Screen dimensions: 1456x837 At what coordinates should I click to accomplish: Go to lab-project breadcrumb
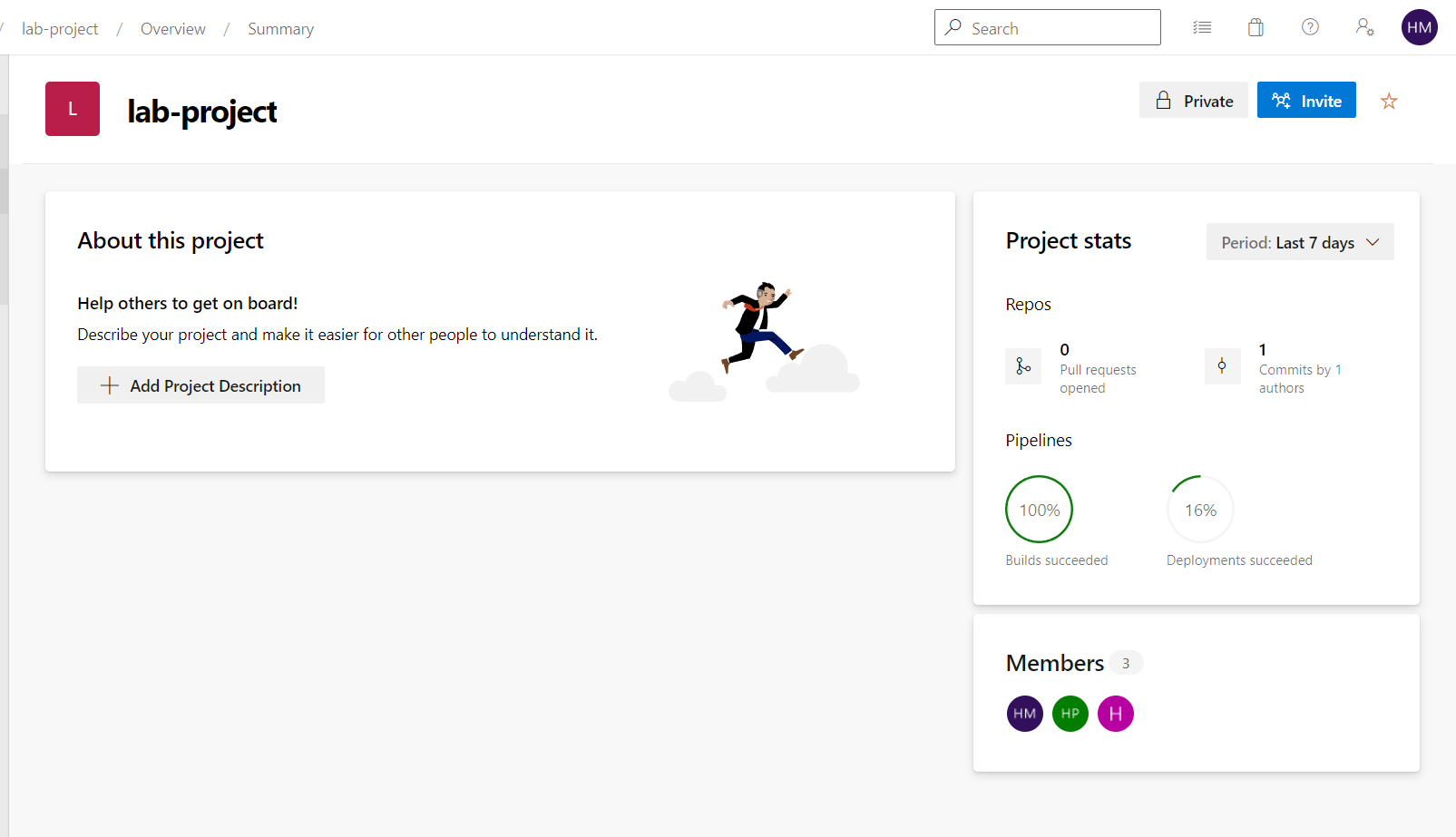point(60,29)
